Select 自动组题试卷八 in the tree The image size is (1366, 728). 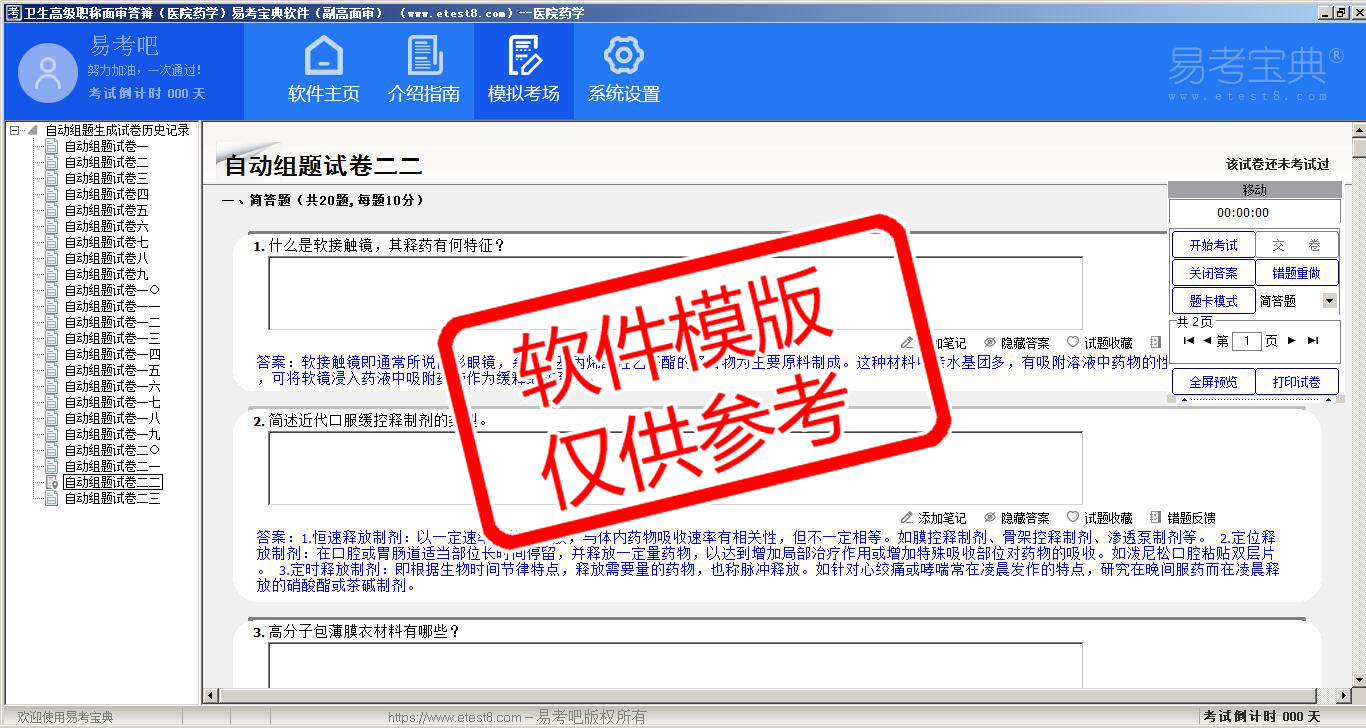(107, 258)
